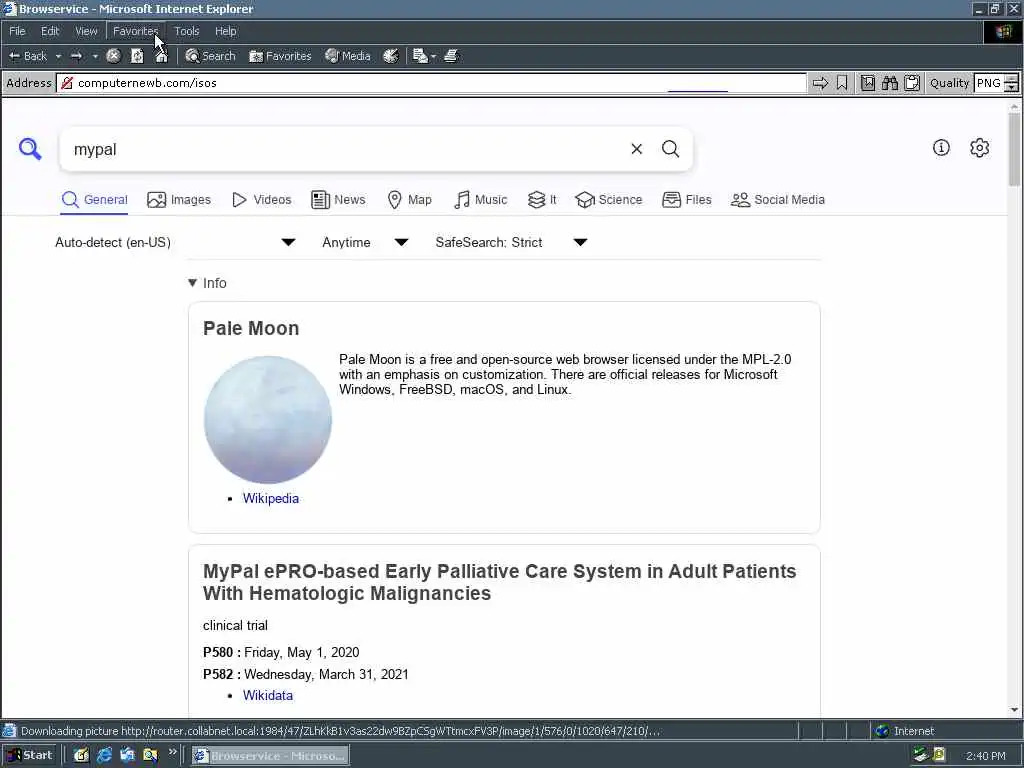Click the page vertical scrollbar thumb

tap(1014, 149)
